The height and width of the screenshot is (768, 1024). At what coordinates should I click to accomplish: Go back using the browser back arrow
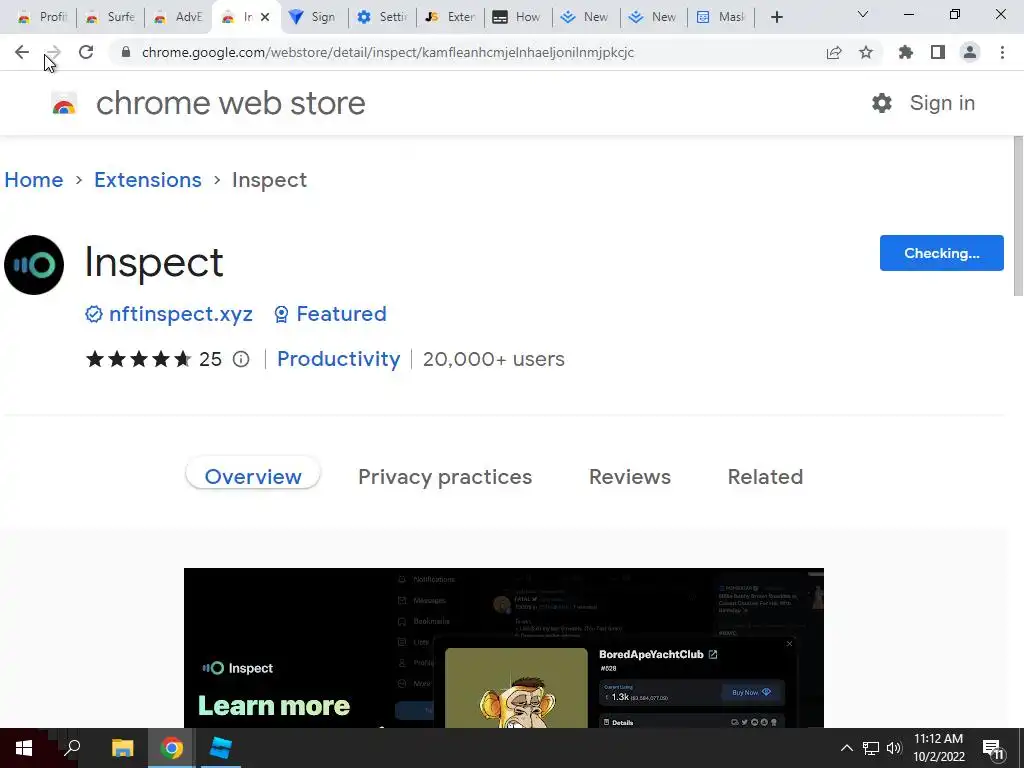click(22, 52)
